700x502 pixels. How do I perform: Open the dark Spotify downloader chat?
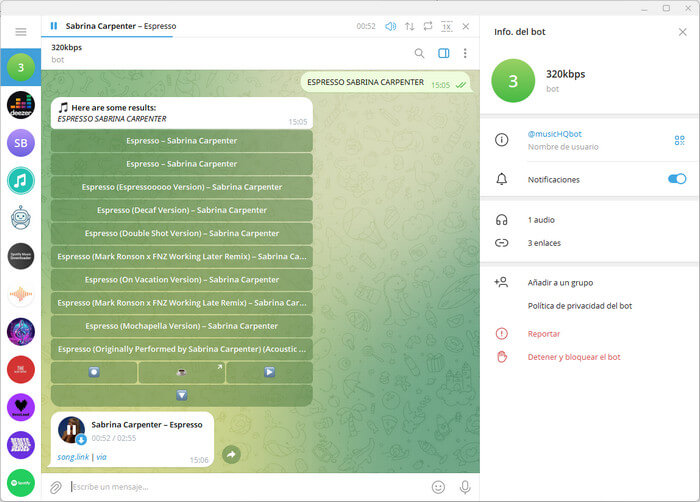21,256
